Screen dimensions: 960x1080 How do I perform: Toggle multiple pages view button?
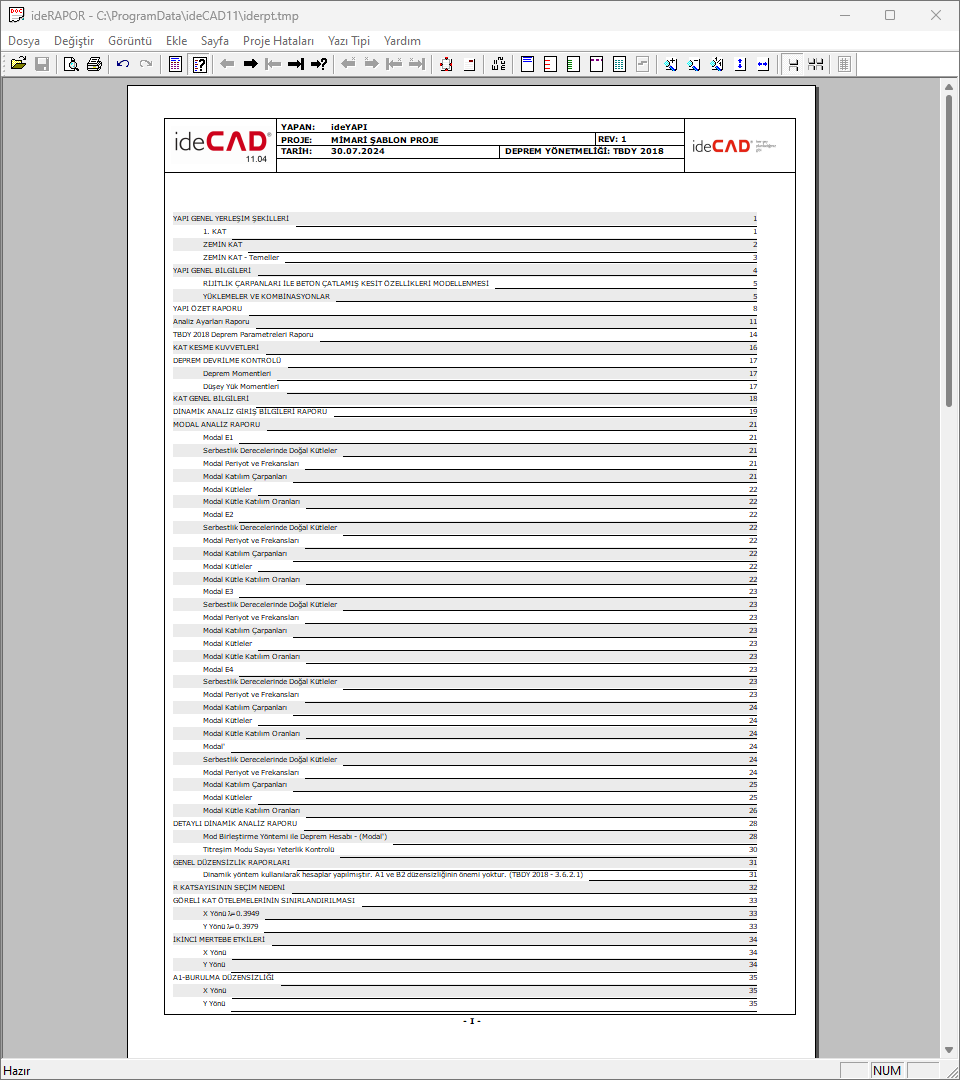[816, 64]
